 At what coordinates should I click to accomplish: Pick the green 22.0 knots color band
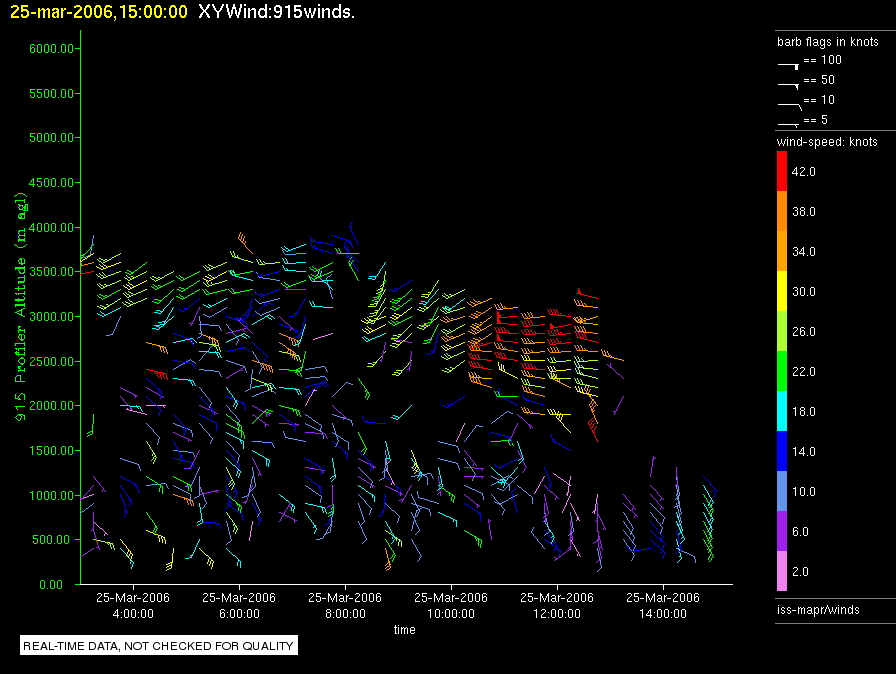click(783, 371)
